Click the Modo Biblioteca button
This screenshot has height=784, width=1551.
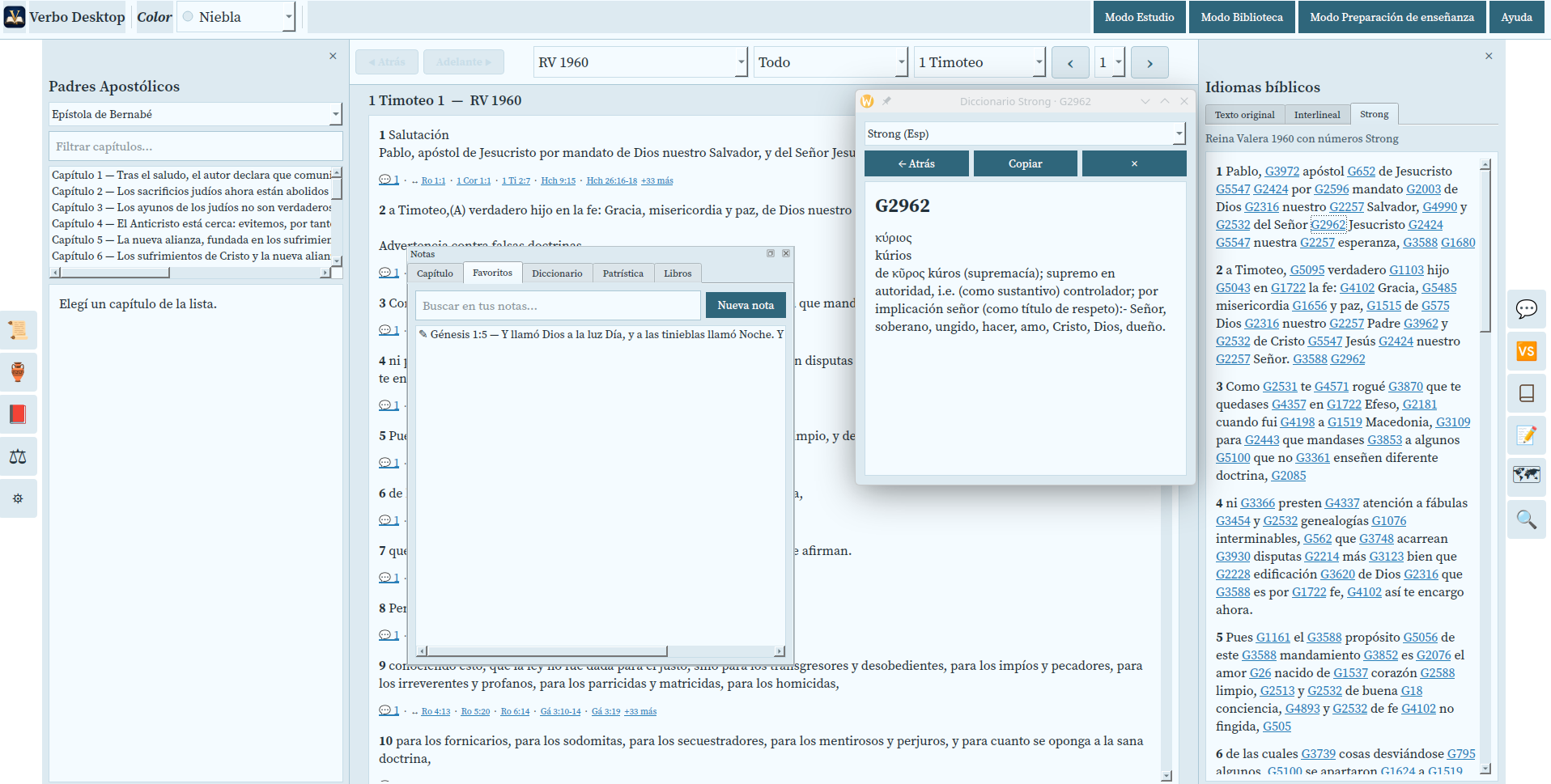pyautogui.click(x=1242, y=17)
